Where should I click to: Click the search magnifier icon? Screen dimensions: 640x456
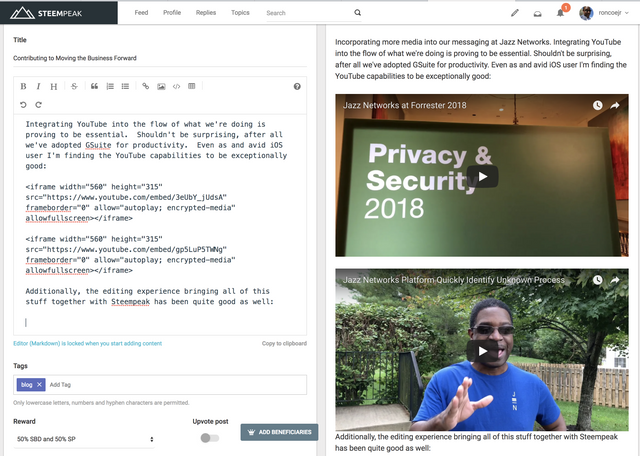point(358,13)
